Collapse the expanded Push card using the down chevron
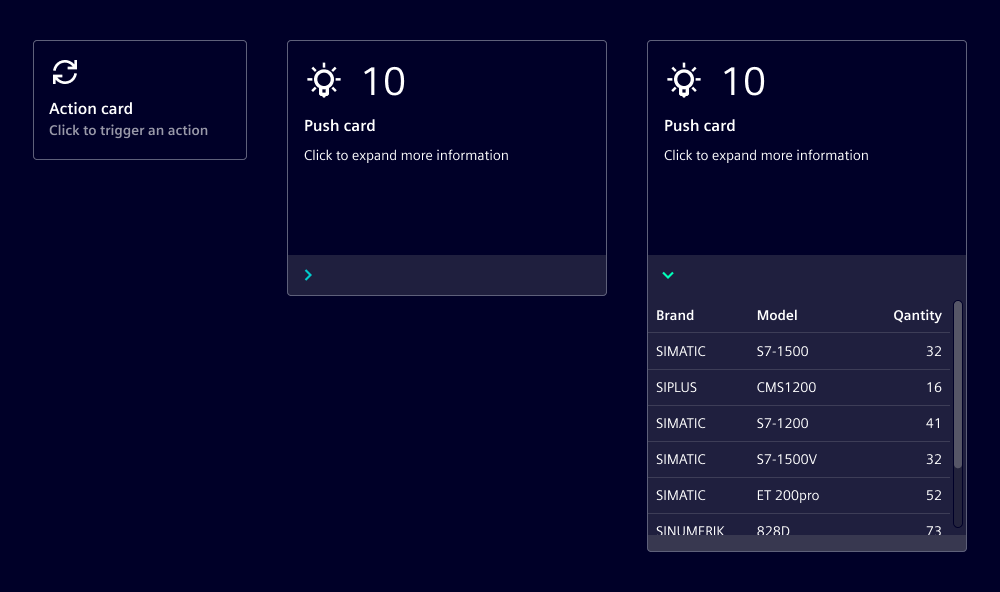This screenshot has width=1000, height=592. (668, 275)
